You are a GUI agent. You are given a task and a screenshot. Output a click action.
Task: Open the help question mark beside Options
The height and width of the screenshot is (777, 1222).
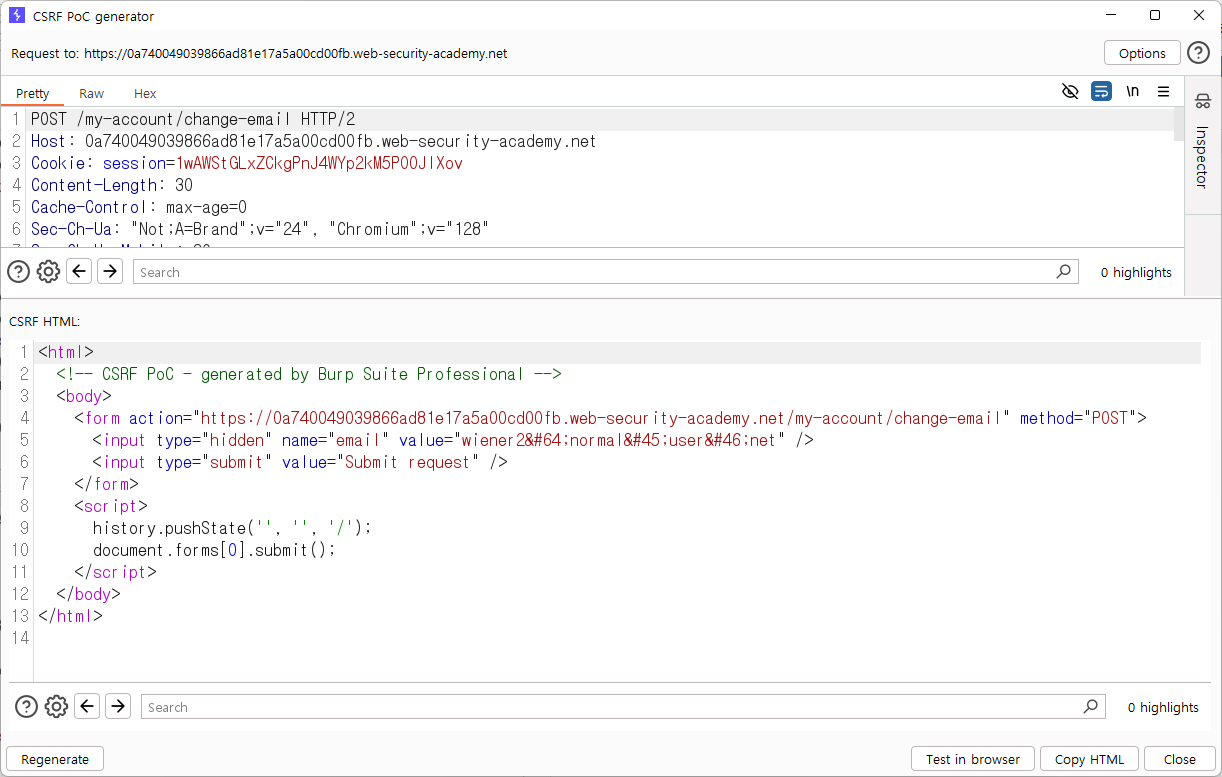1198,53
